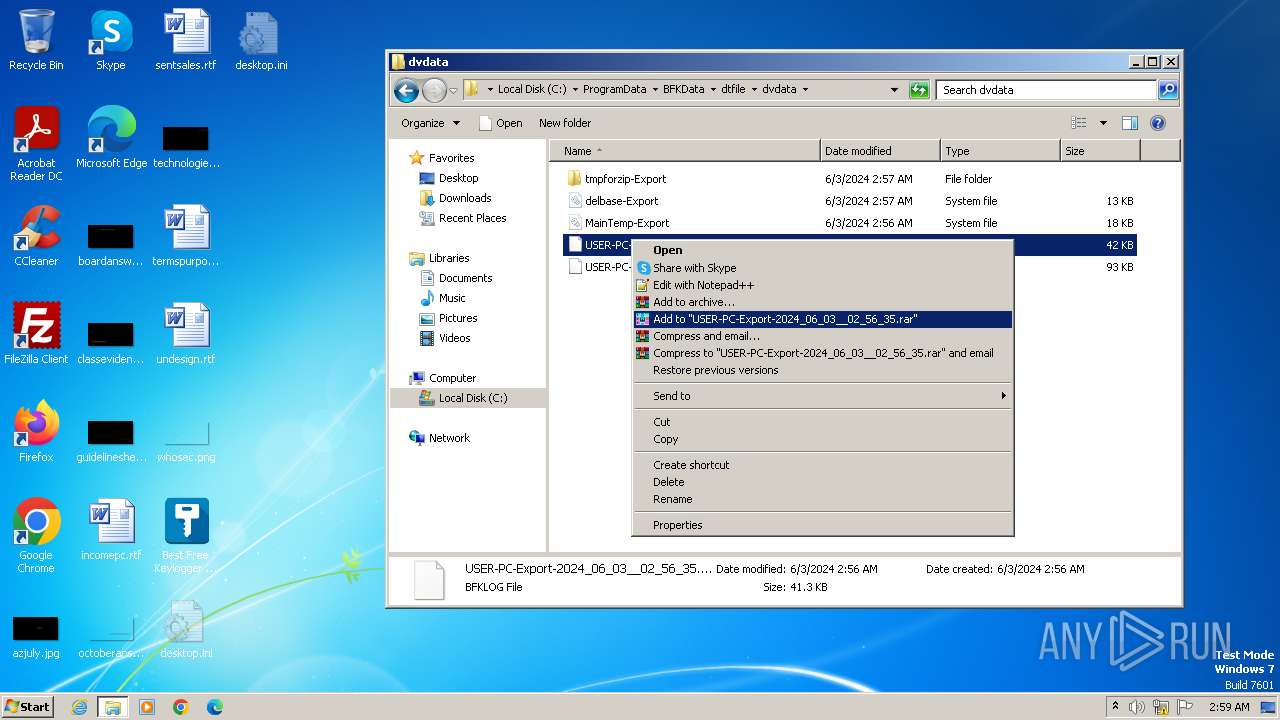Select Restore previous versions

point(823,370)
